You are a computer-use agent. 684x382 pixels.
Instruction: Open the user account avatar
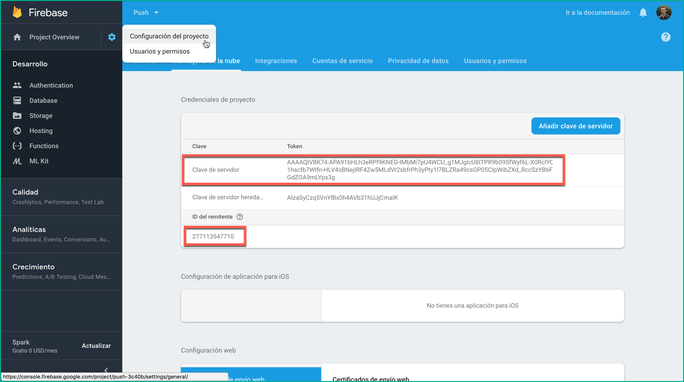[663, 12]
